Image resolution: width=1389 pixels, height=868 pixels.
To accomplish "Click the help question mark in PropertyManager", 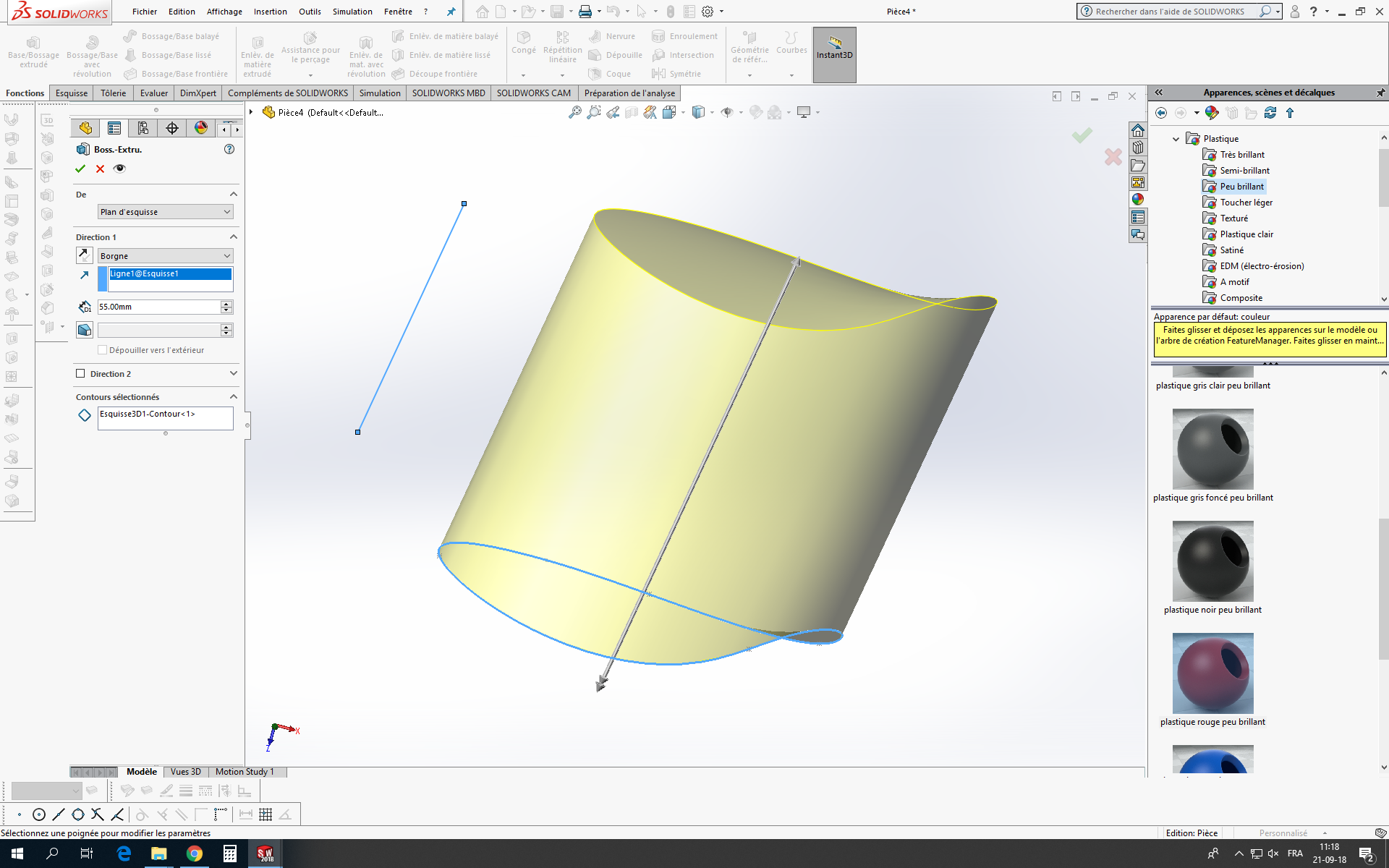I will (x=229, y=149).
